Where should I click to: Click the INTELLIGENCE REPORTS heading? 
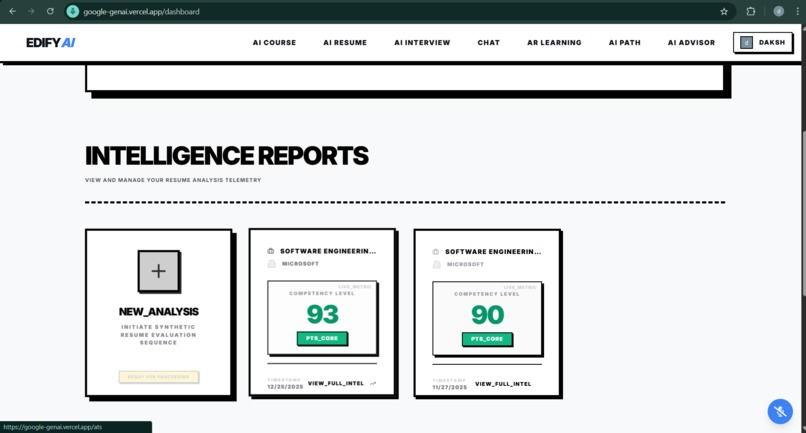coord(227,156)
